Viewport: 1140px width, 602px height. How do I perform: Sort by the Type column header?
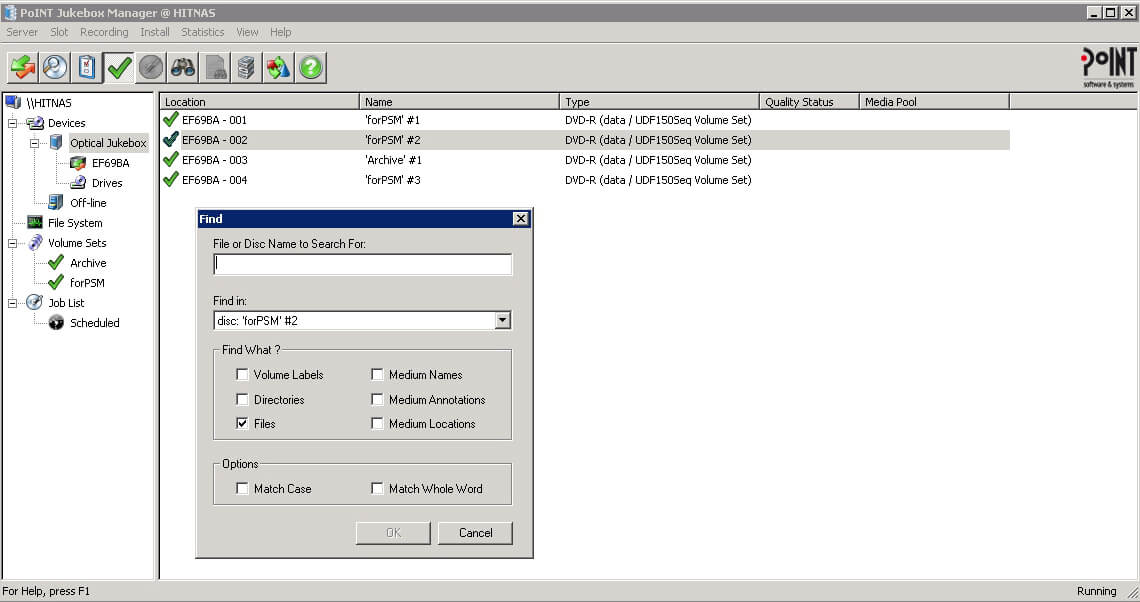pos(659,102)
